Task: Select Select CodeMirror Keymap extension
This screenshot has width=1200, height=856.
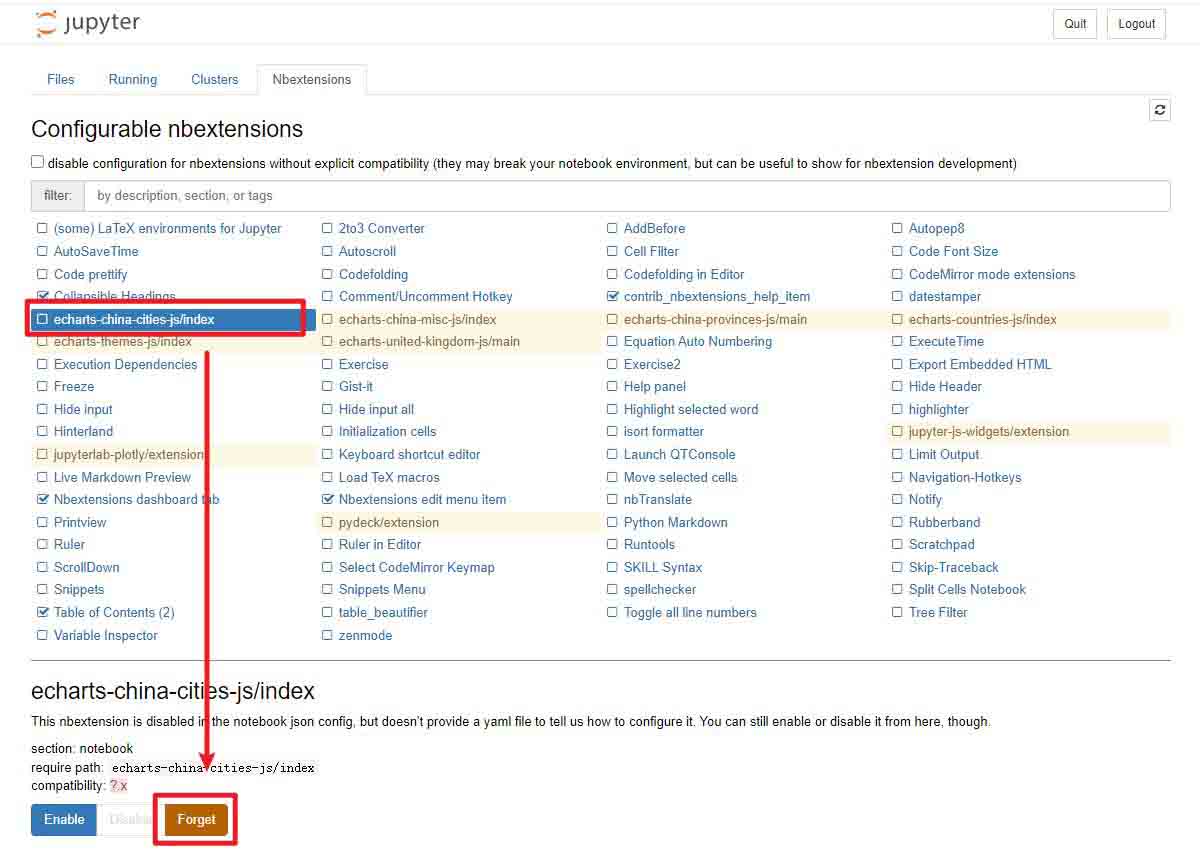Action: [x=416, y=567]
